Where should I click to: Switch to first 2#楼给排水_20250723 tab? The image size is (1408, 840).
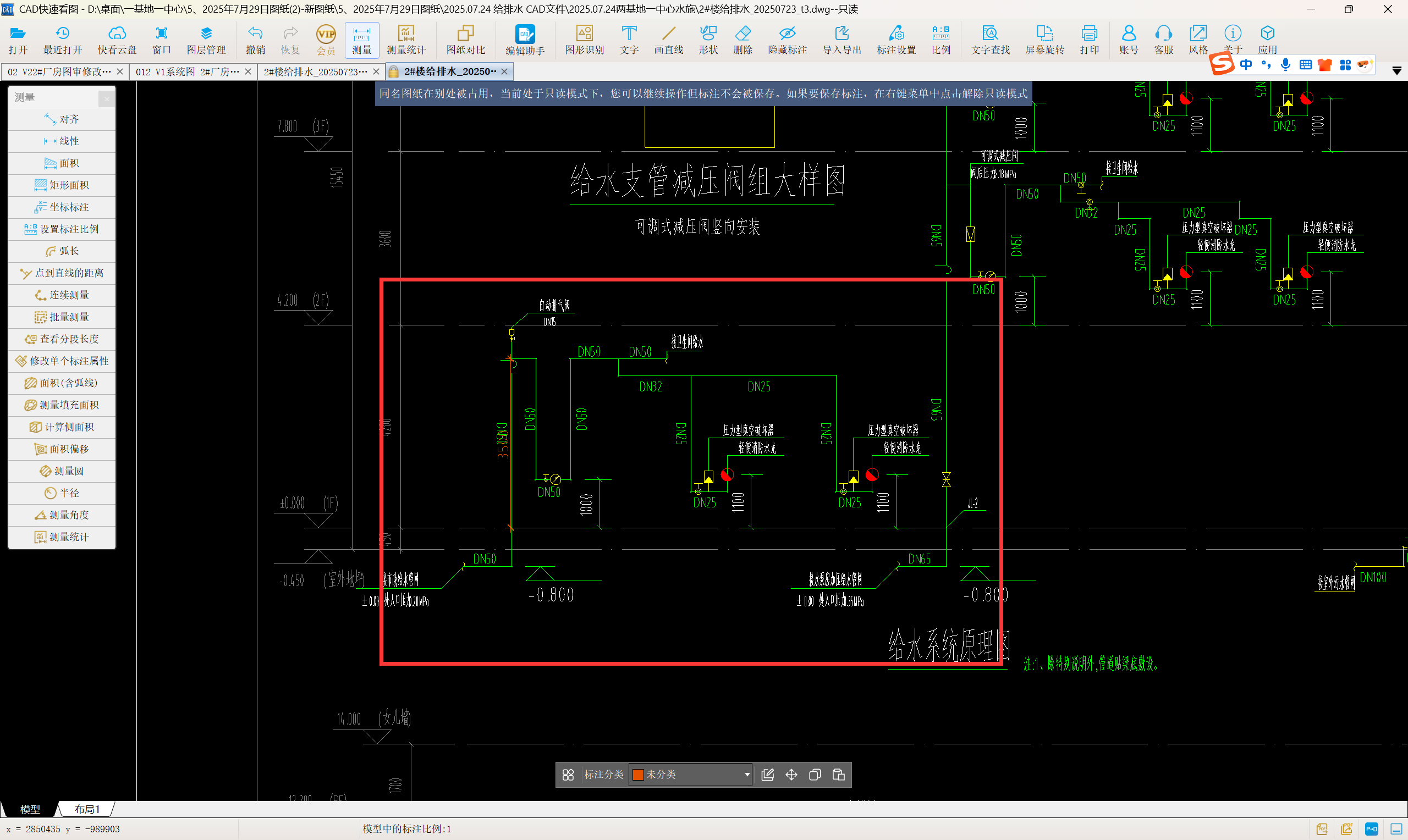click(x=315, y=72)
